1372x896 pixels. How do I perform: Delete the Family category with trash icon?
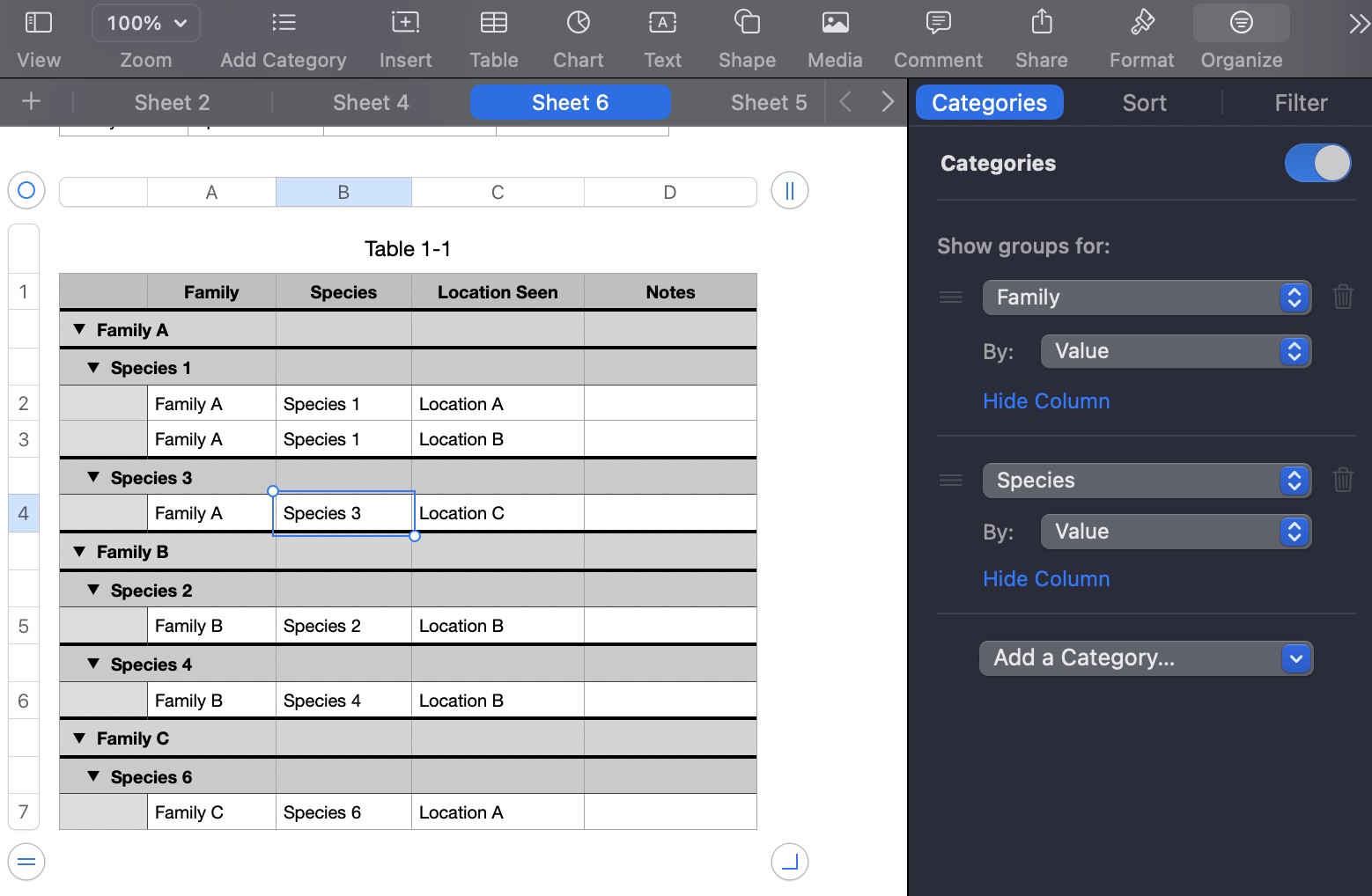pyautogui.click(x=1342, y=297)
